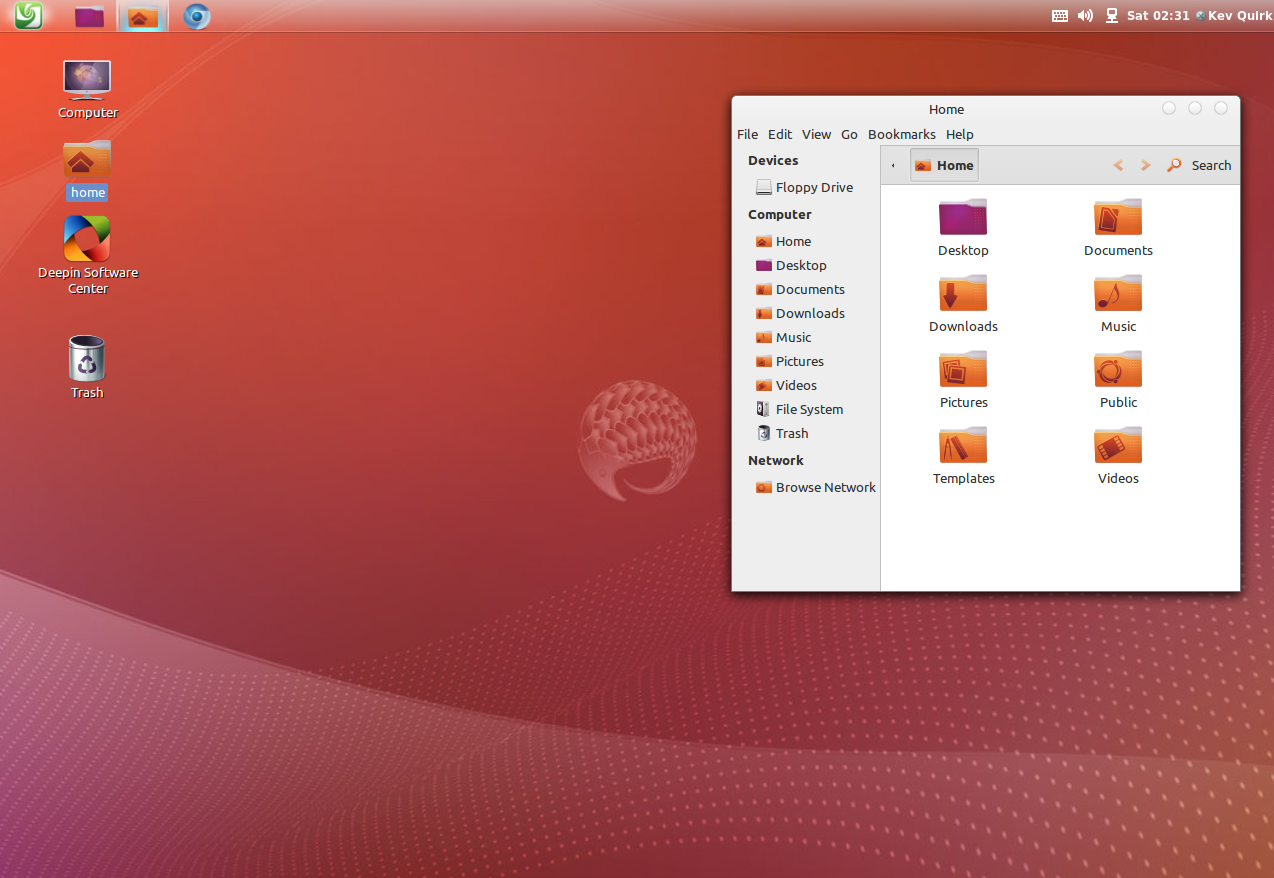Expand the path bar left arrow
This screenshot has height=878, width=1274.
(893, 166)
